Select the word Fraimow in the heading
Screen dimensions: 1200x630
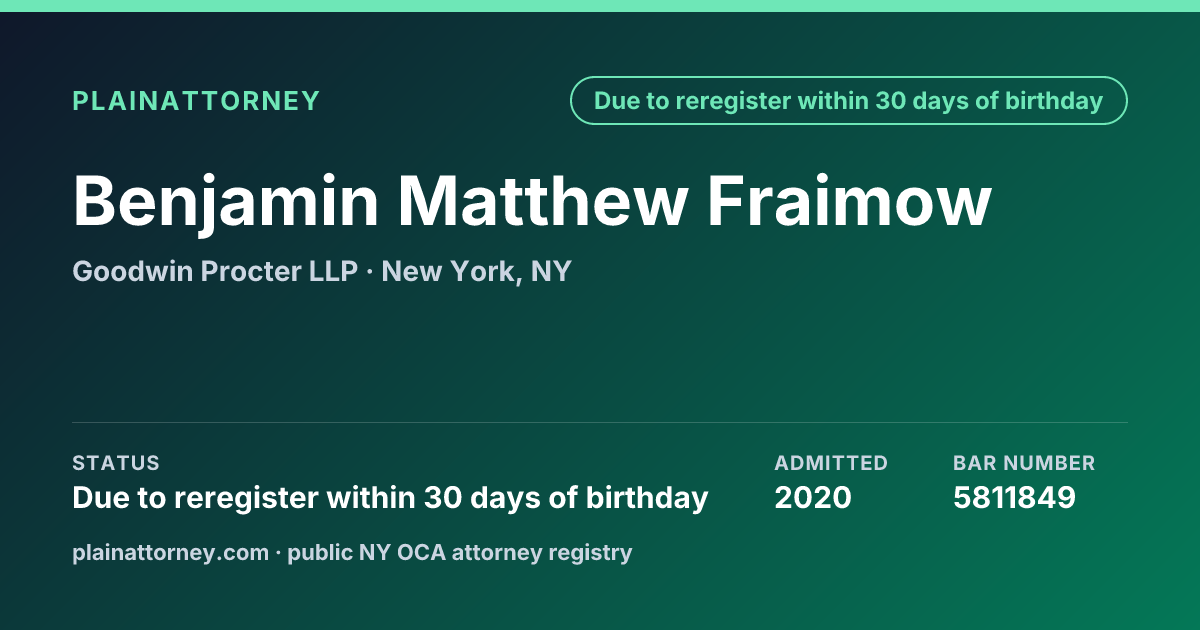pos(850,201)
